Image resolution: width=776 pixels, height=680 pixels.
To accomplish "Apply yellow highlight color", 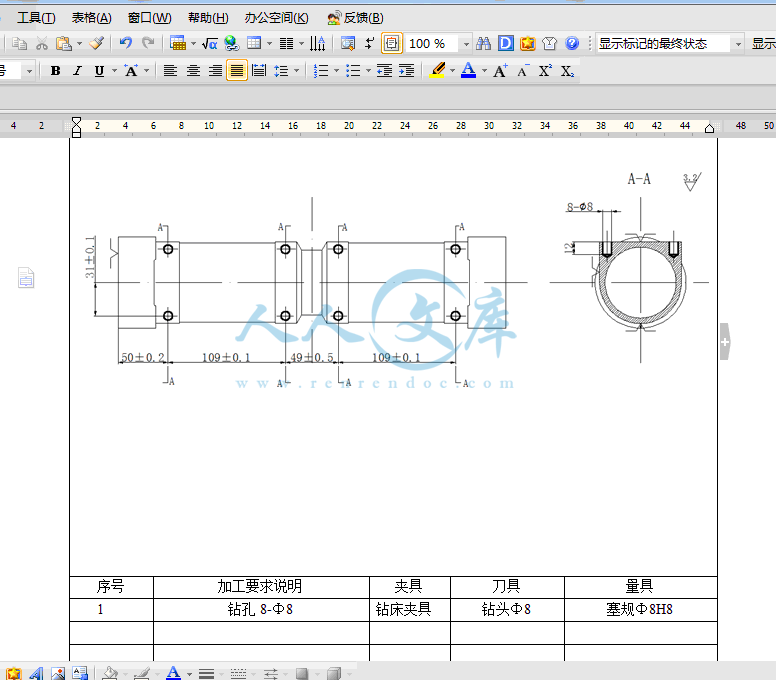I will [x=437, y=71].
